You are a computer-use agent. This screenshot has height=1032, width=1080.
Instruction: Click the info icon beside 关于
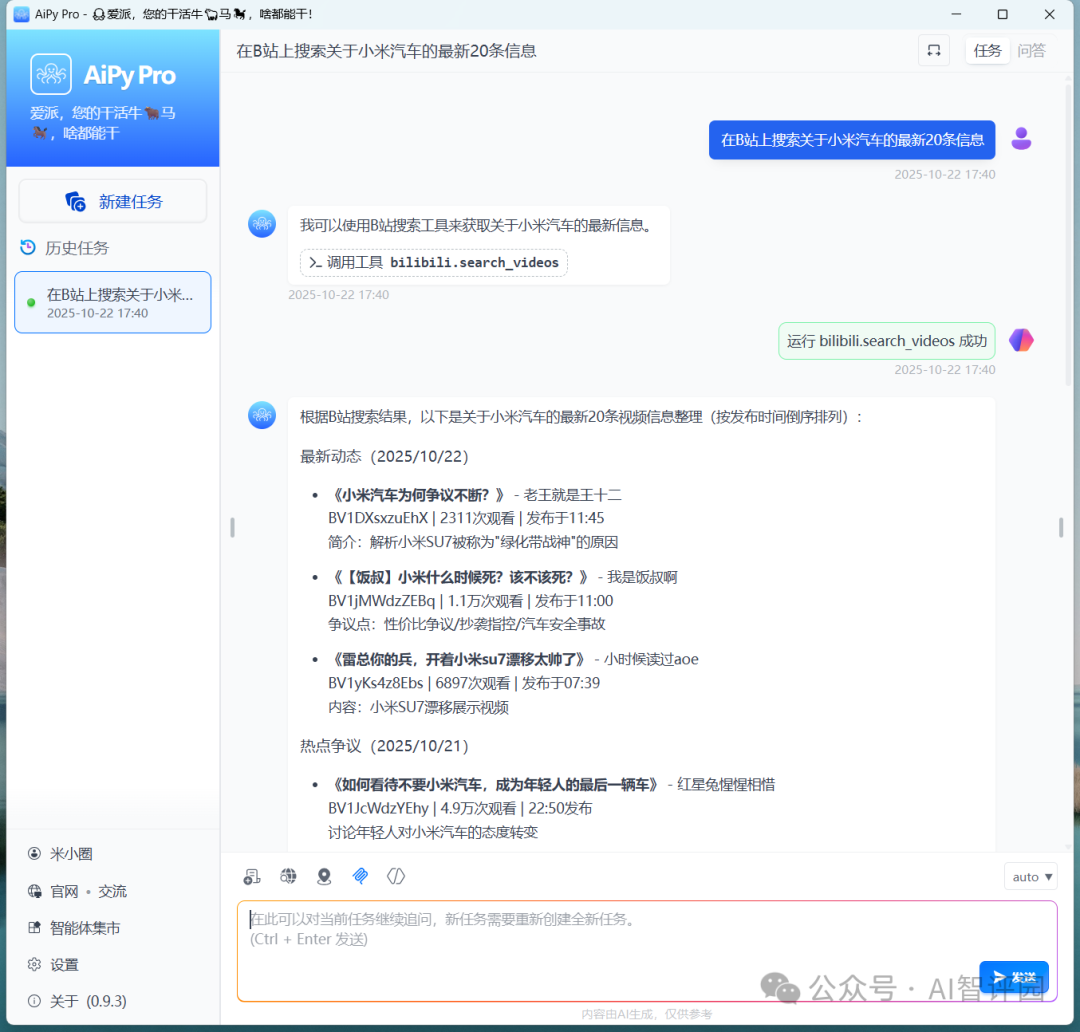pyautogui.click(x=34, y=1001)
